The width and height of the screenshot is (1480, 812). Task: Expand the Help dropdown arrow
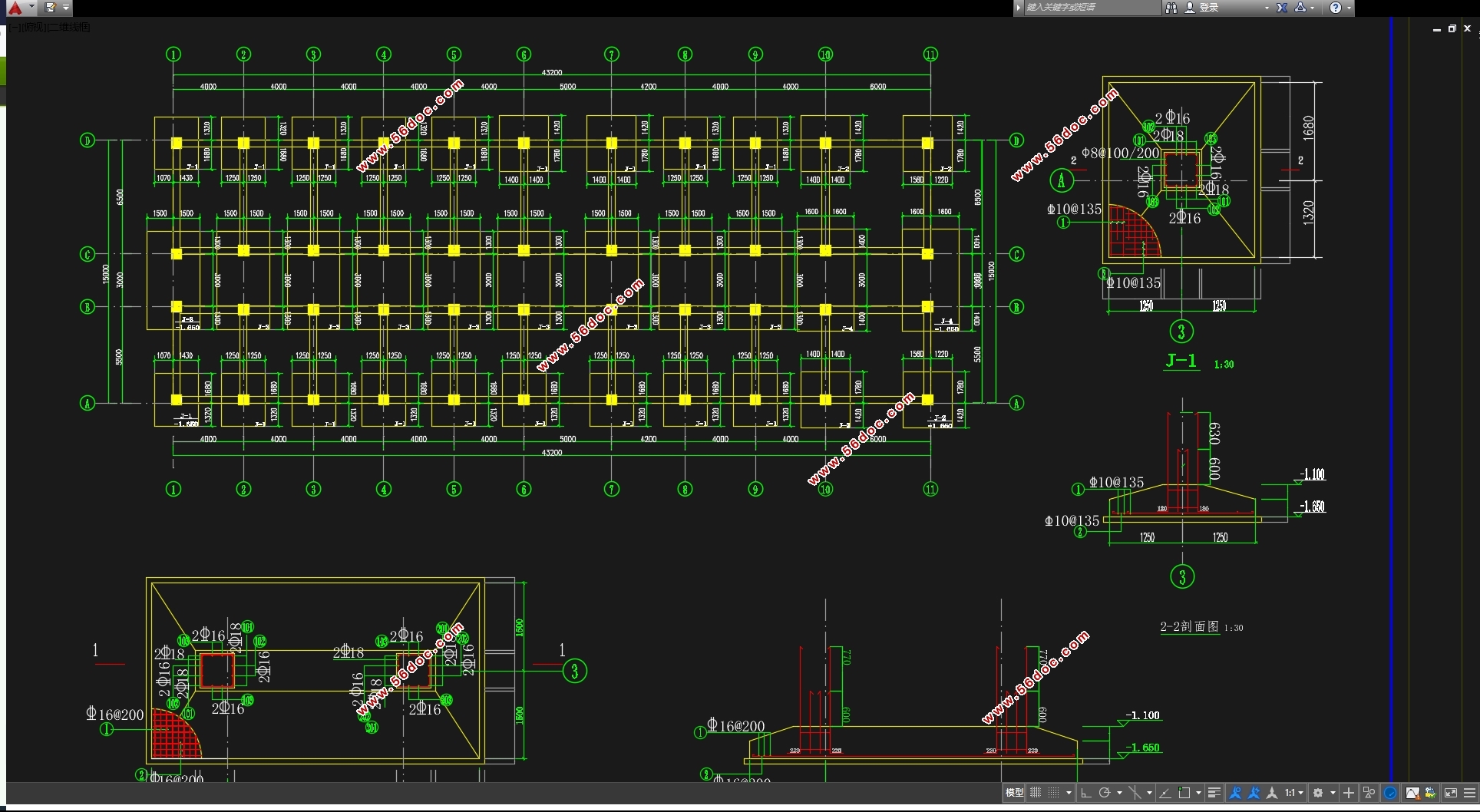click(1349, 8)
